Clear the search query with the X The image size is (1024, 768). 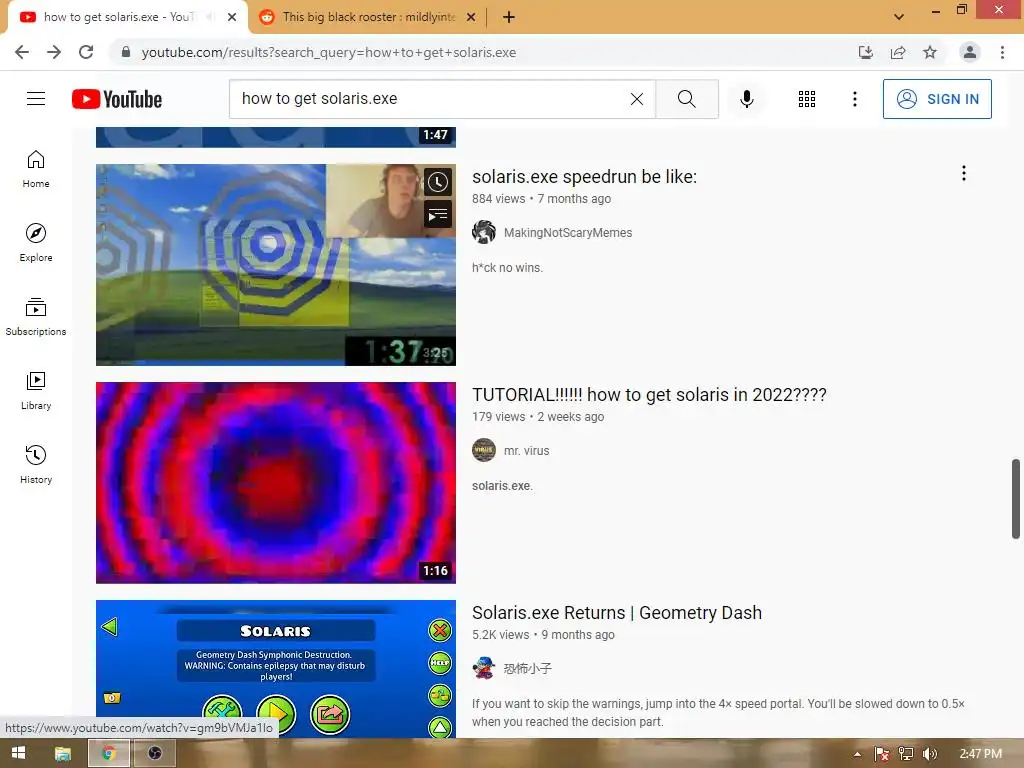coord(637,99)
